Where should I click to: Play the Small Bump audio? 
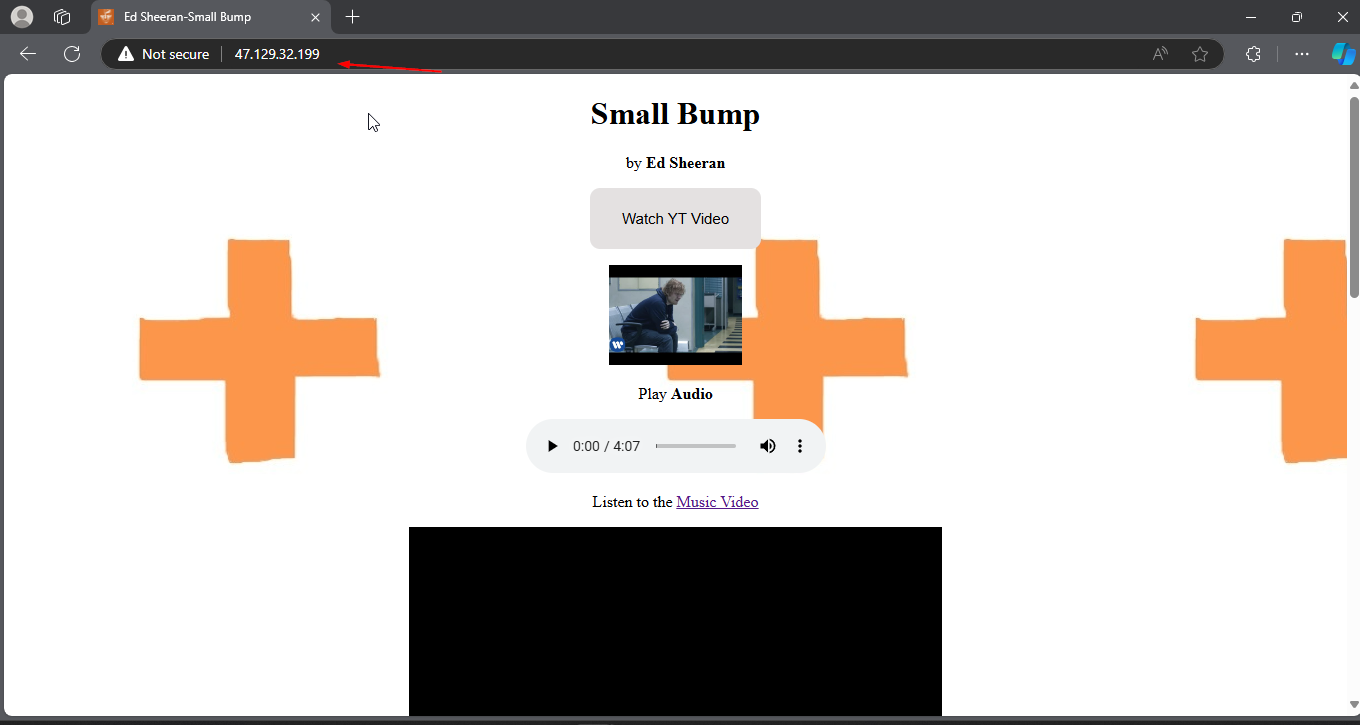pos(552,446)
